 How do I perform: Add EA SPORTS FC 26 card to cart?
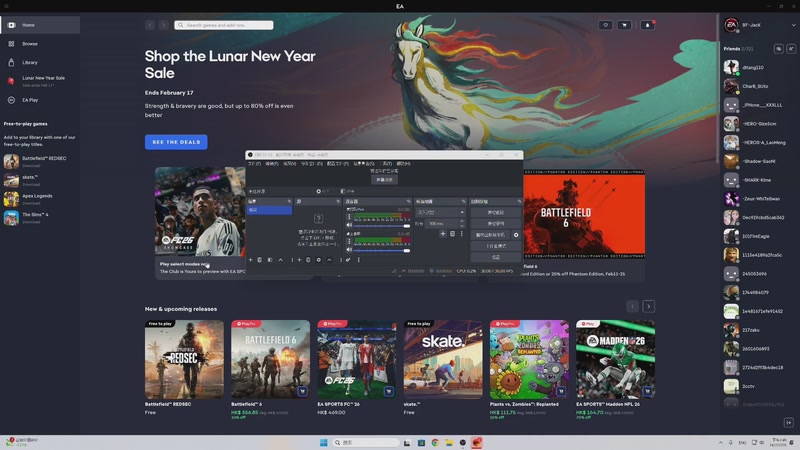388,391
